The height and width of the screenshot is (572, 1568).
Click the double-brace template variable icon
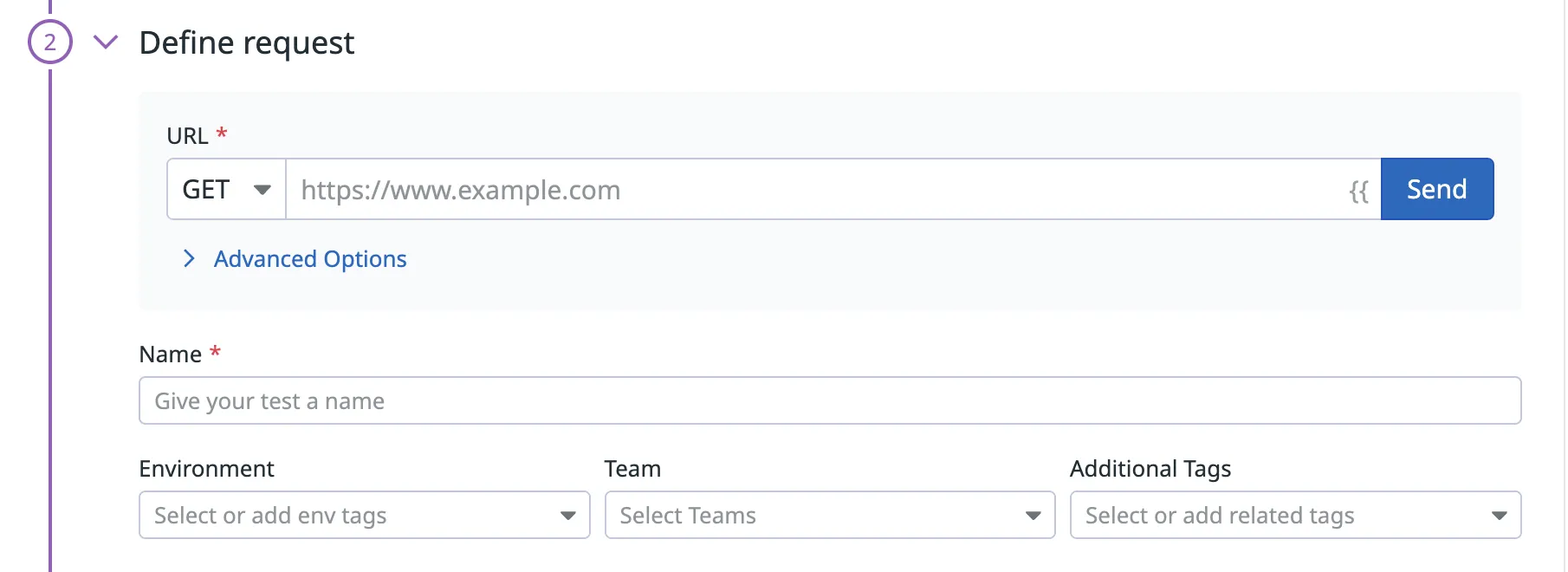pos(1358,191)
